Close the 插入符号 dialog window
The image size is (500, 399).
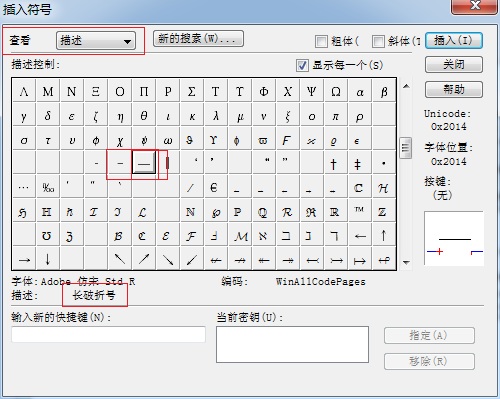point(475,6)
